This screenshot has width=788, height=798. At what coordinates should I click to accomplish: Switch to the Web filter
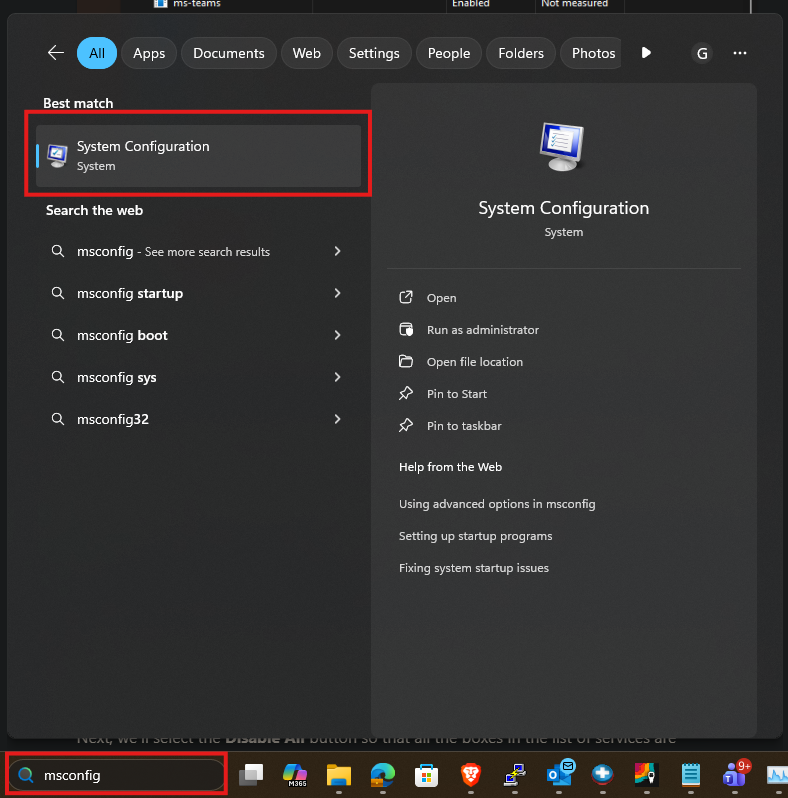click(306, 53)
